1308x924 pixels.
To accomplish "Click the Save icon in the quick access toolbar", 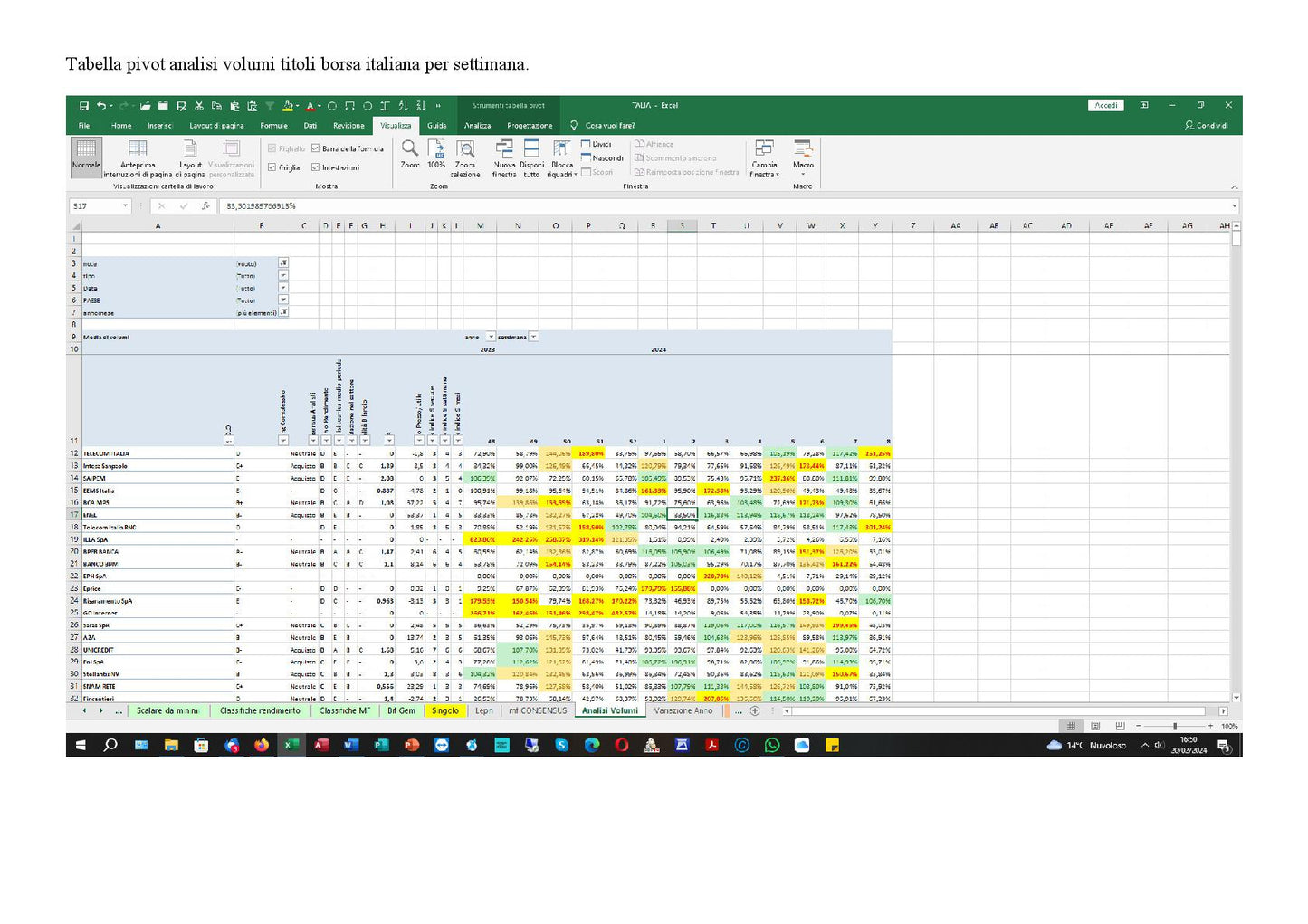I will click(x=83, y=106).
